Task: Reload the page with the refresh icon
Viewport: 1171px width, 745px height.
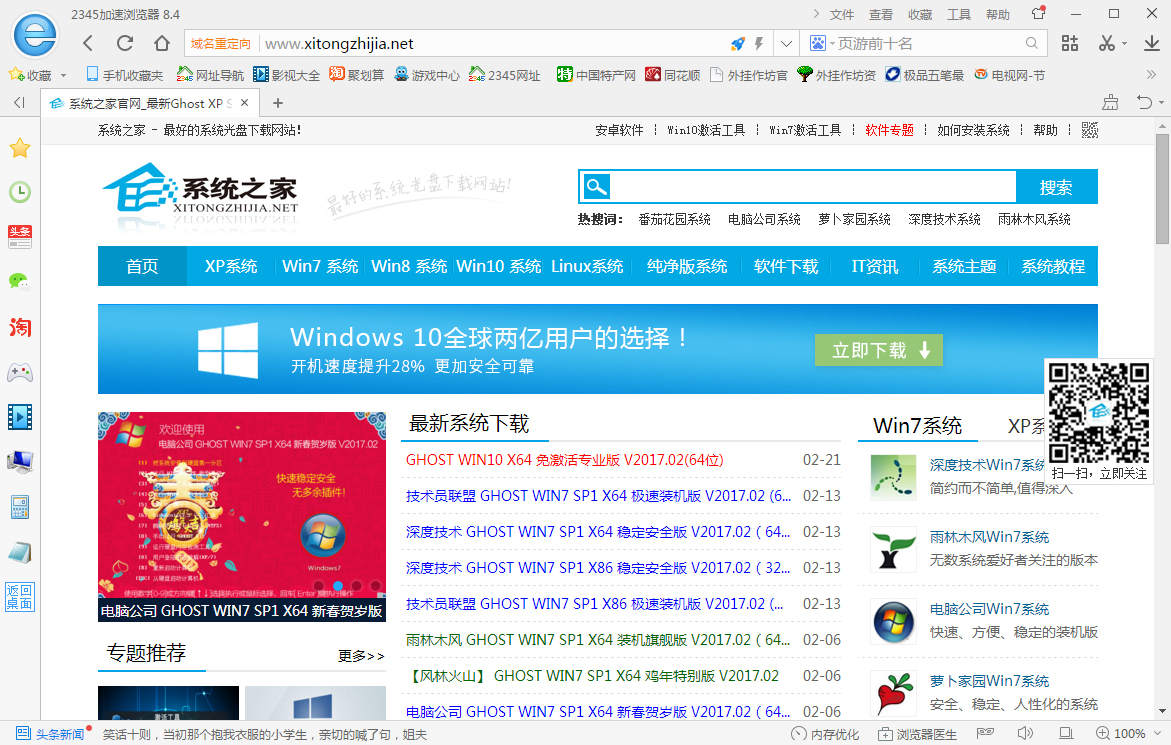Action: coord(125,43)
